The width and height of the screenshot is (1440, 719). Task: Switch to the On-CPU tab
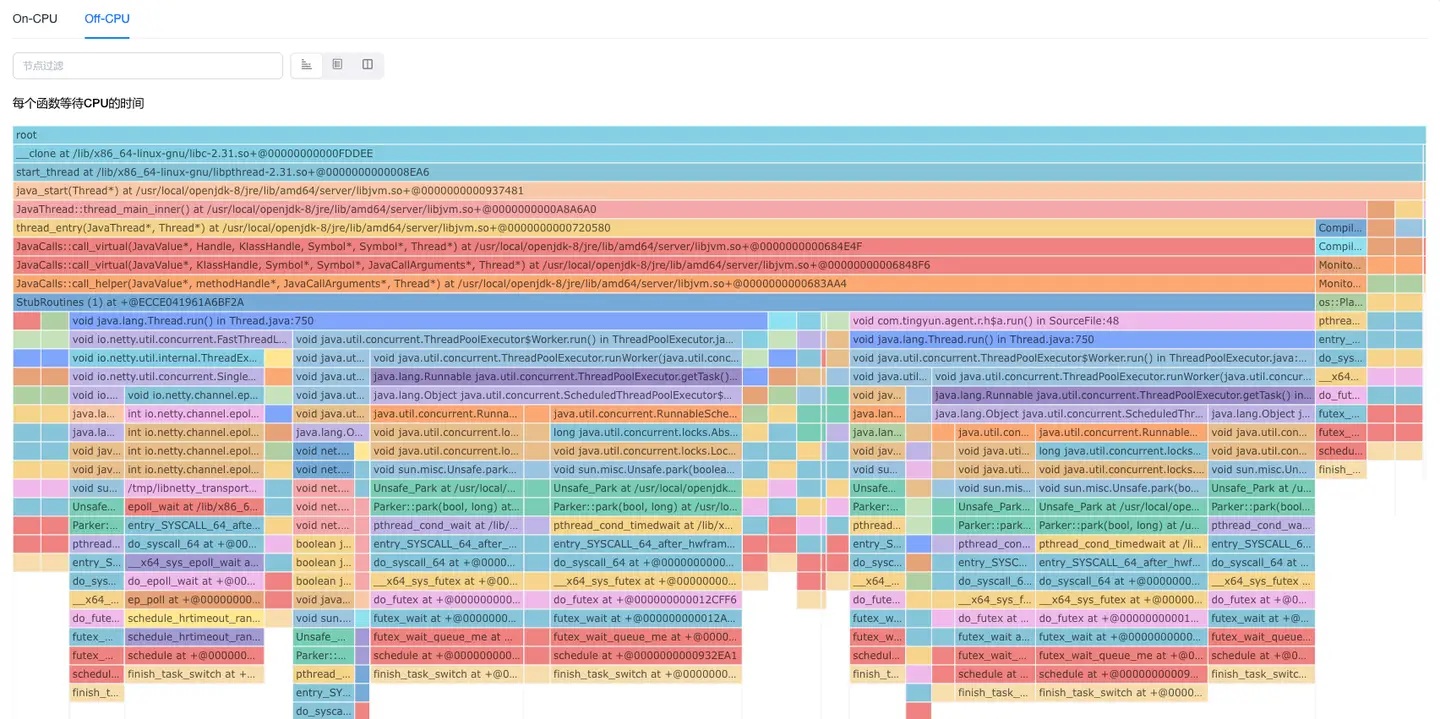(35, 19)
